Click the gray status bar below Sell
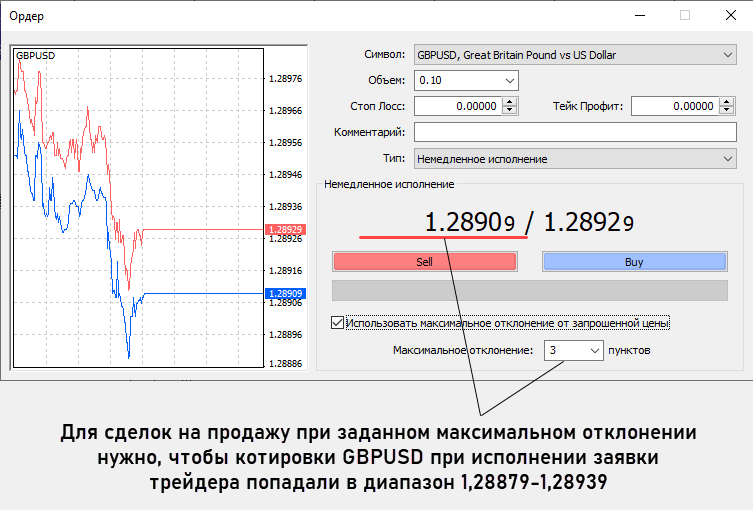This screenshot has width=753, height=510. point(529,290)
